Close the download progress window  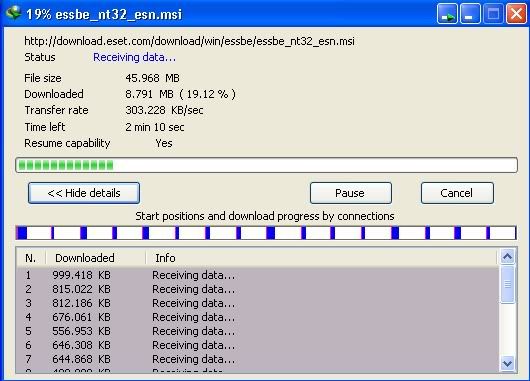[x=516, y=14]
